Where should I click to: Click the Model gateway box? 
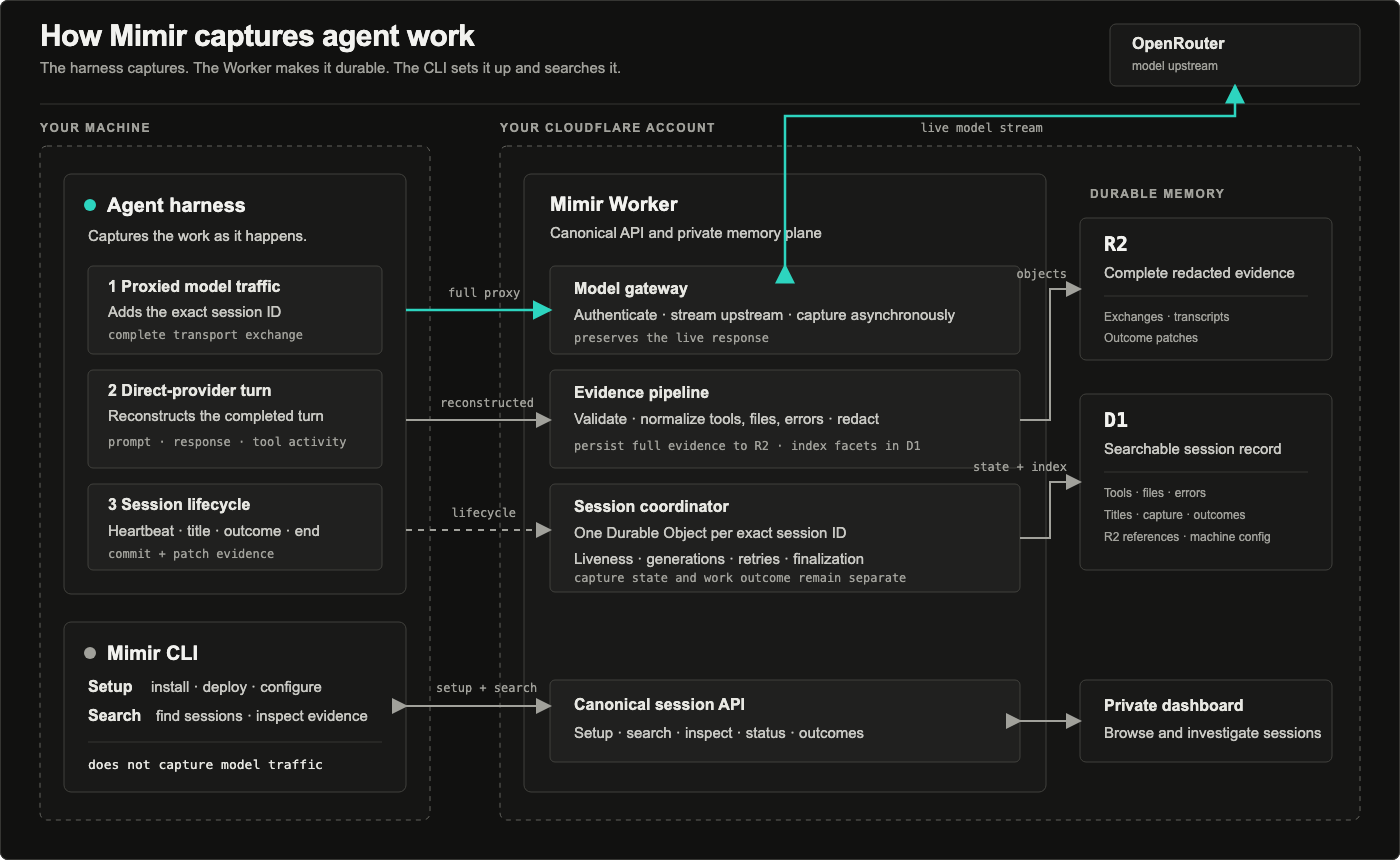pos(785,310)
